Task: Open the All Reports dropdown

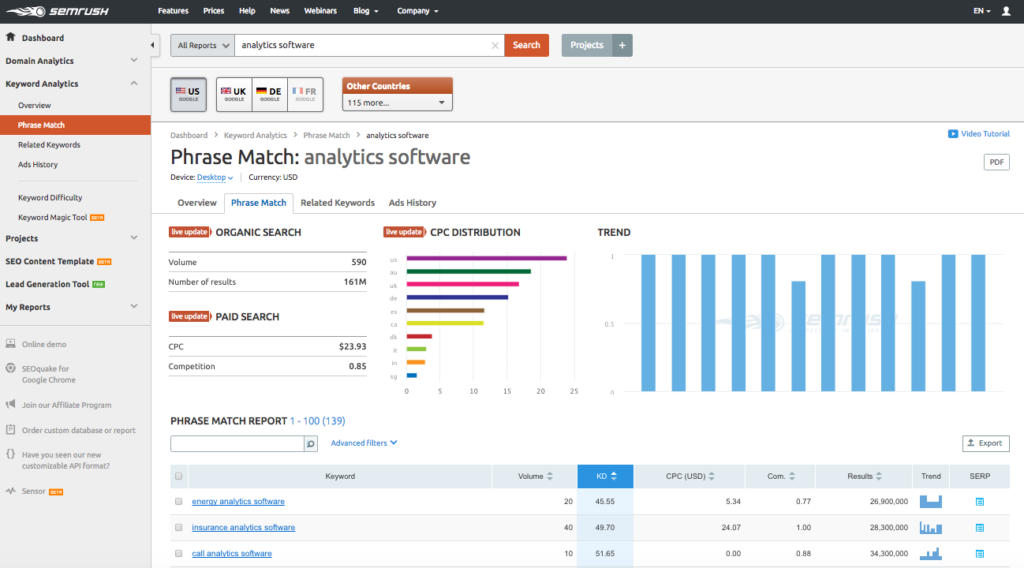Action: (x=202, y=45)
